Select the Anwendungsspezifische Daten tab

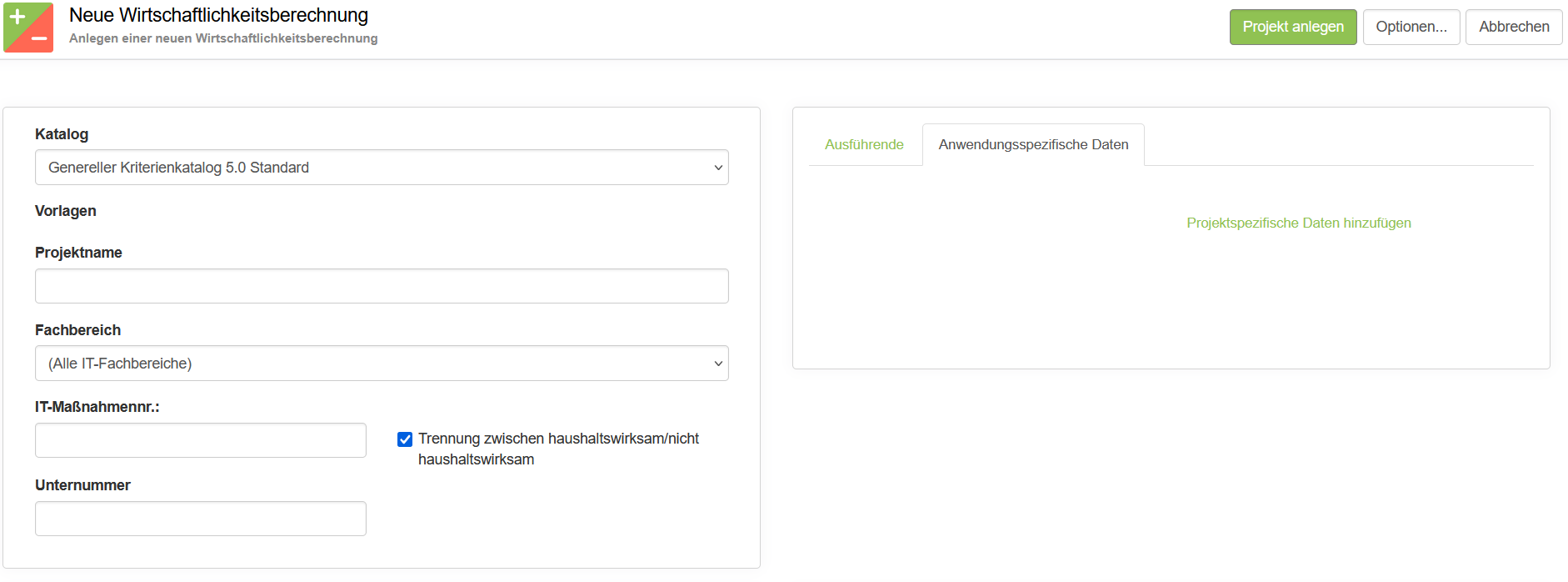(1032, 145)
